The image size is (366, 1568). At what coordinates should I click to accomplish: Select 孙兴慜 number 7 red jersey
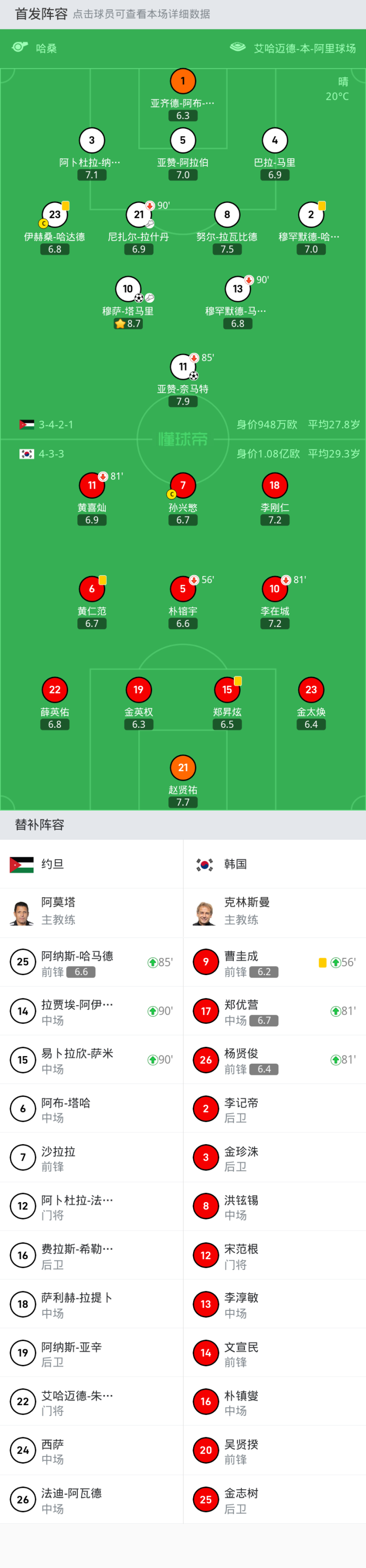pos(182,485)
